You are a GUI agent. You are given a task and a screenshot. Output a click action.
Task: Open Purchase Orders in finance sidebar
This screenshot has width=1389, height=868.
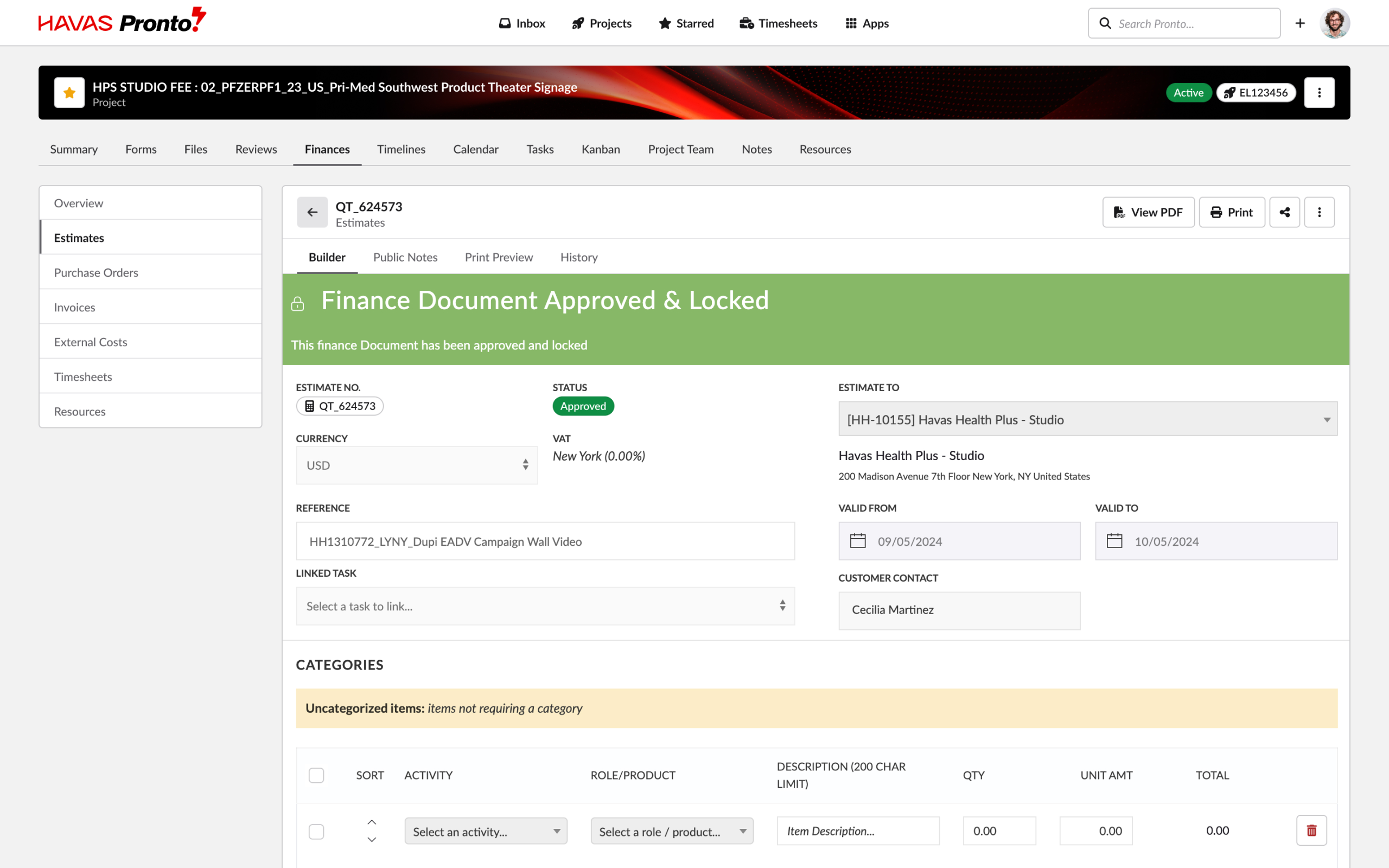point(150,273)
